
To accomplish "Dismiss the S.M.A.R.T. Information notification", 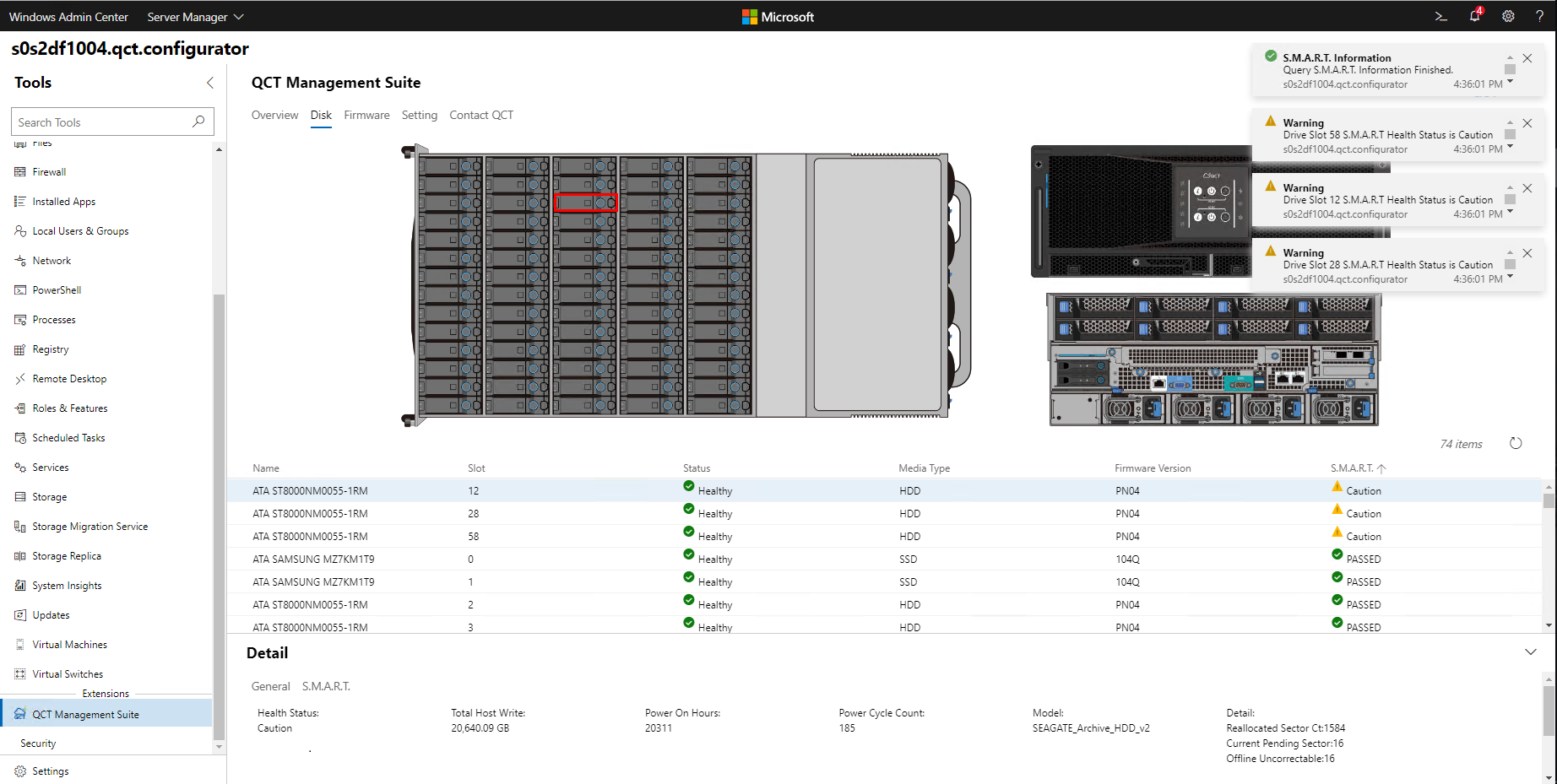I will point(1527,58).
